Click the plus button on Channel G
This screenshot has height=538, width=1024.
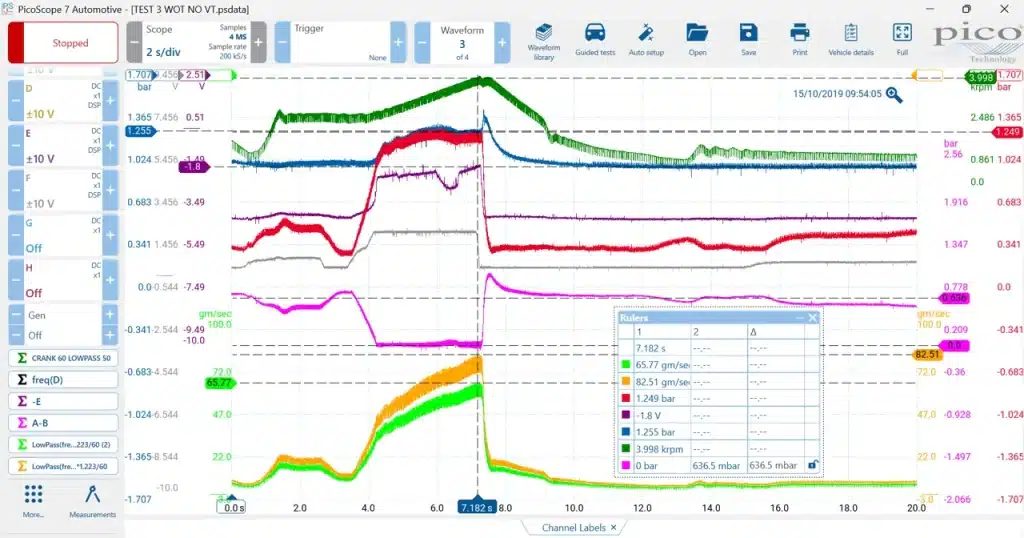point(110,235)
